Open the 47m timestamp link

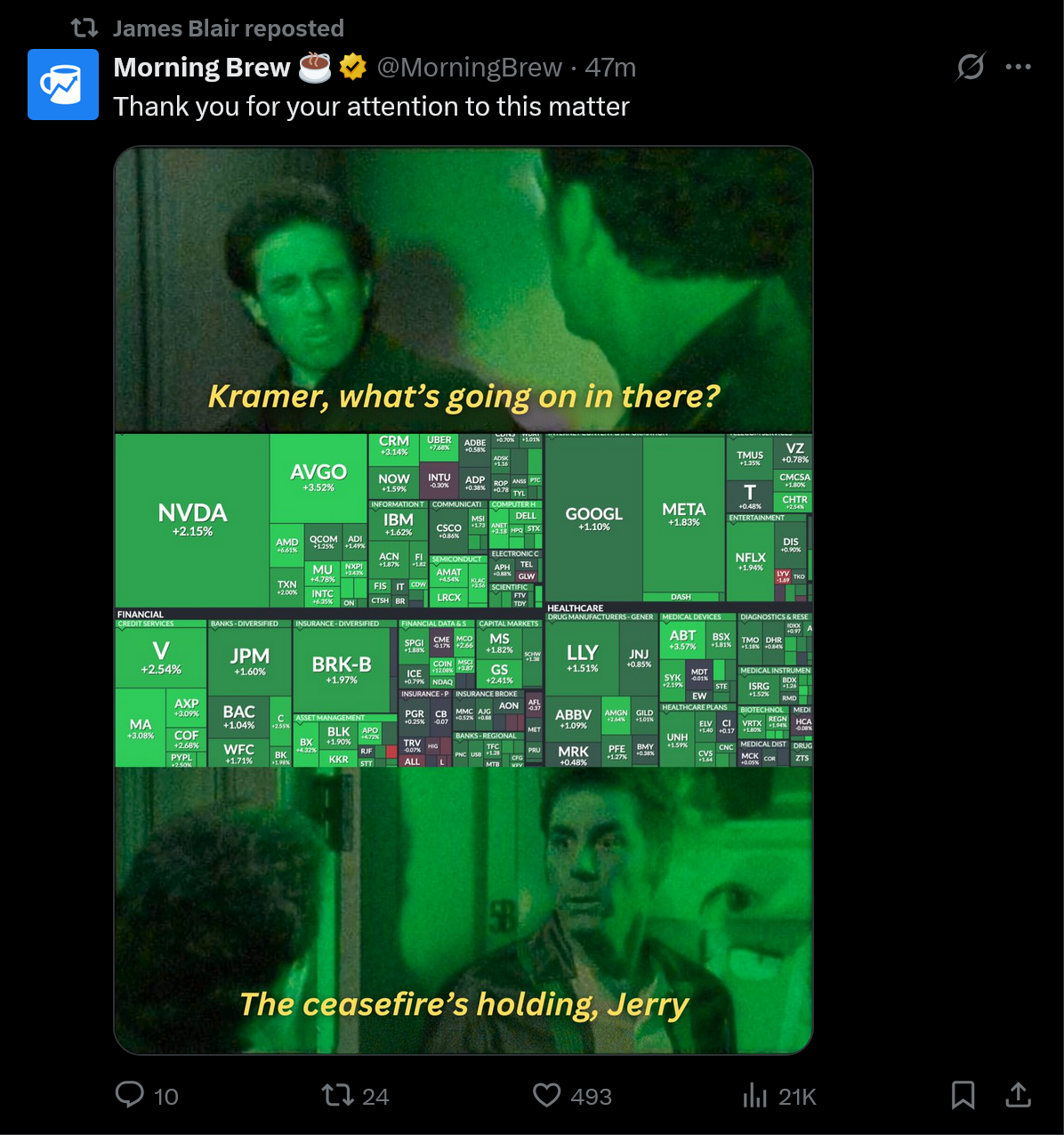tap(610, 68)
